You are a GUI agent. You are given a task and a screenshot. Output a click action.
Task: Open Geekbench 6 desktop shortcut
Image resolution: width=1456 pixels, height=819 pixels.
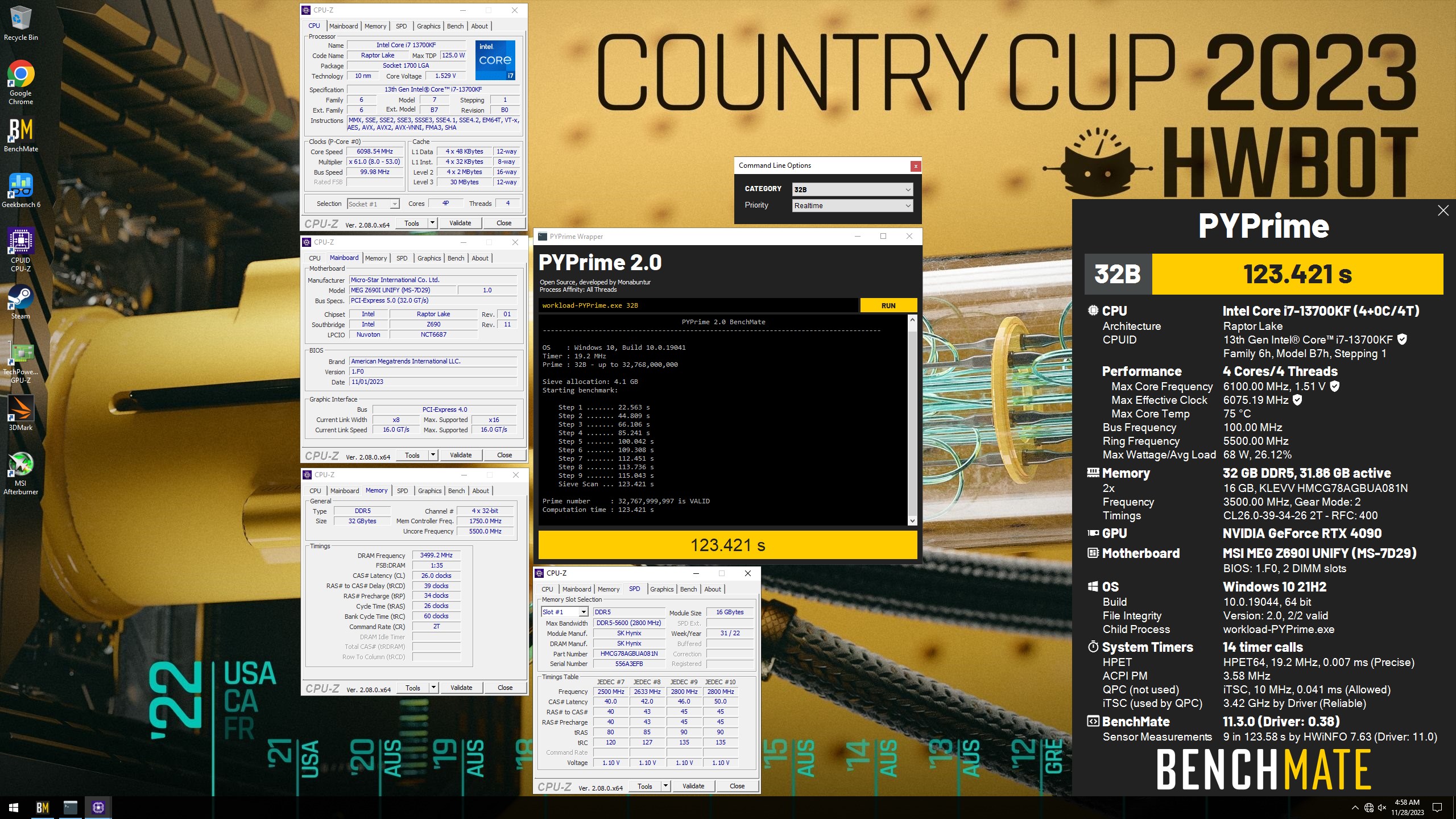pos(20,191)
